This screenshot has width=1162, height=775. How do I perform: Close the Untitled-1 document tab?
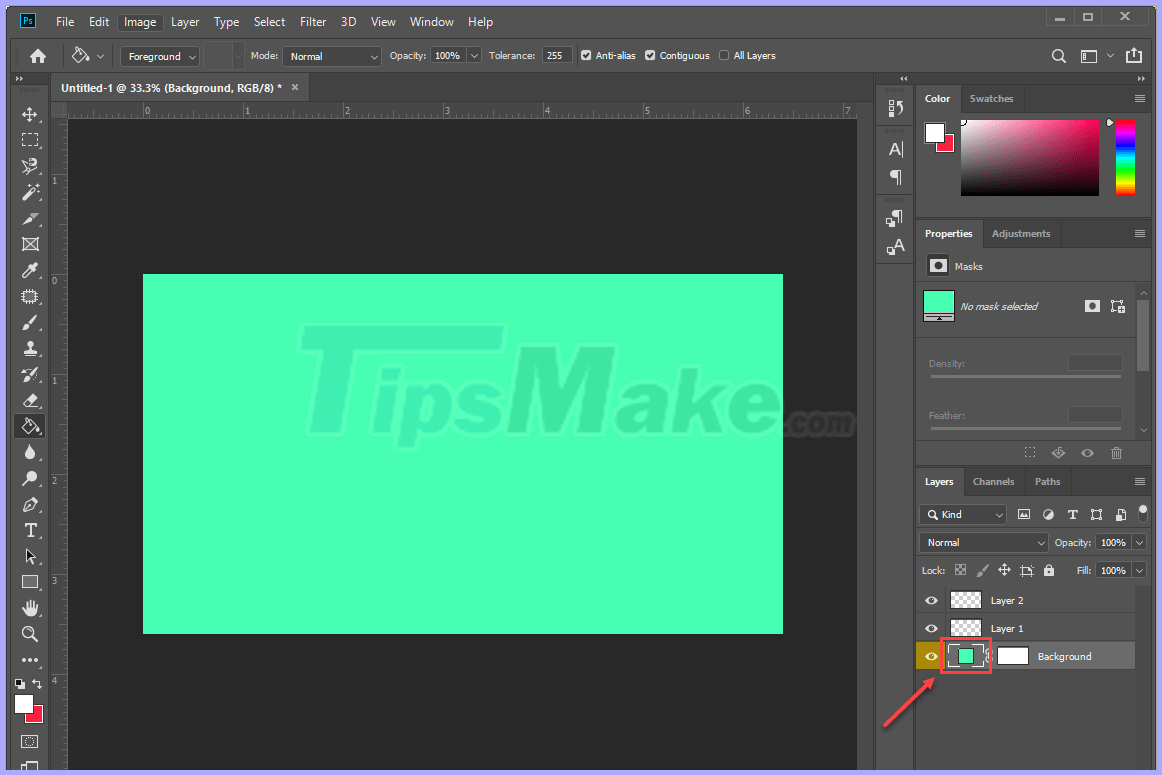[x=295, y=87]
